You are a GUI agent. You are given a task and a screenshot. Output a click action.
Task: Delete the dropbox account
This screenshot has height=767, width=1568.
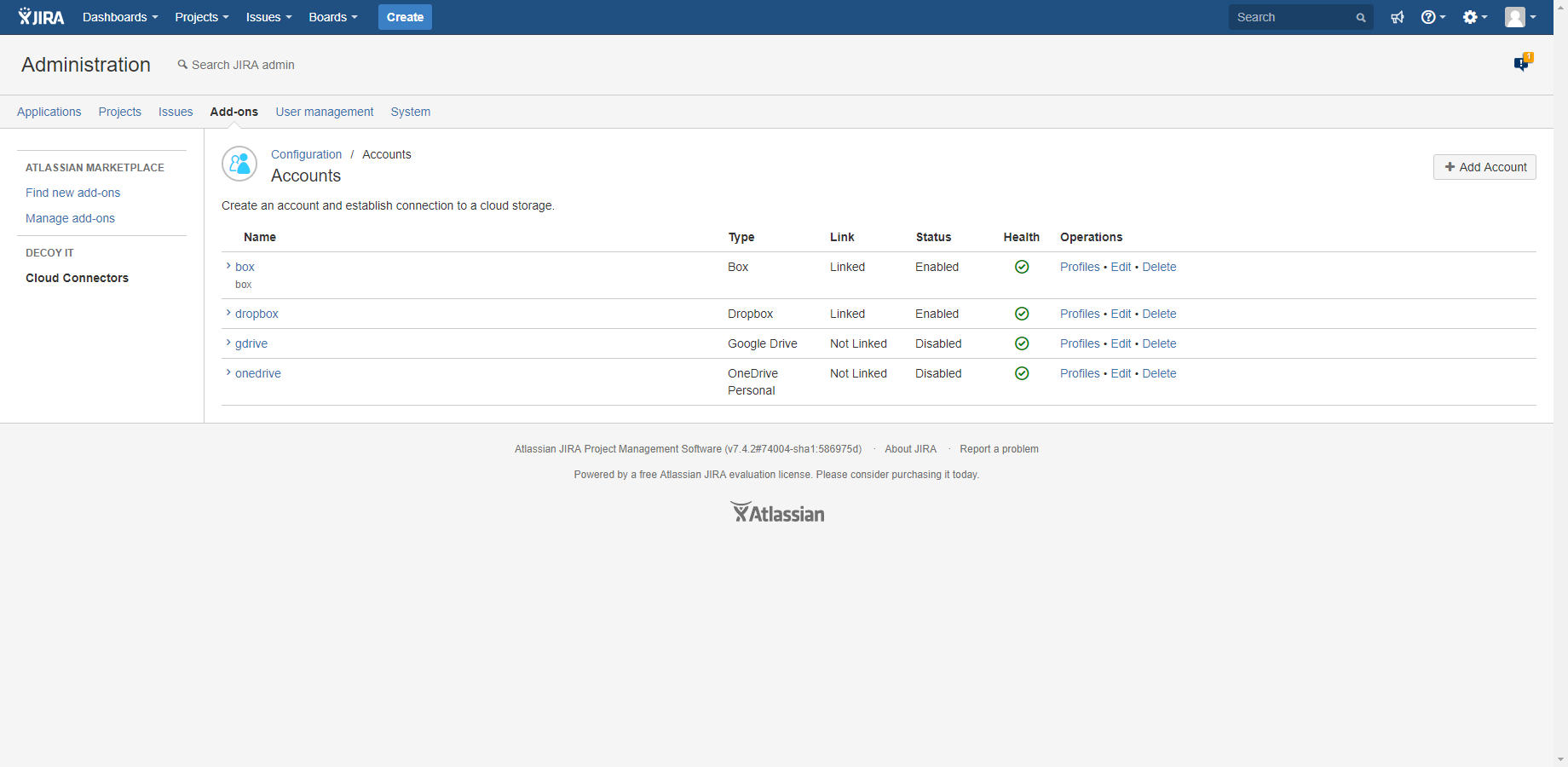point(1159,314)
